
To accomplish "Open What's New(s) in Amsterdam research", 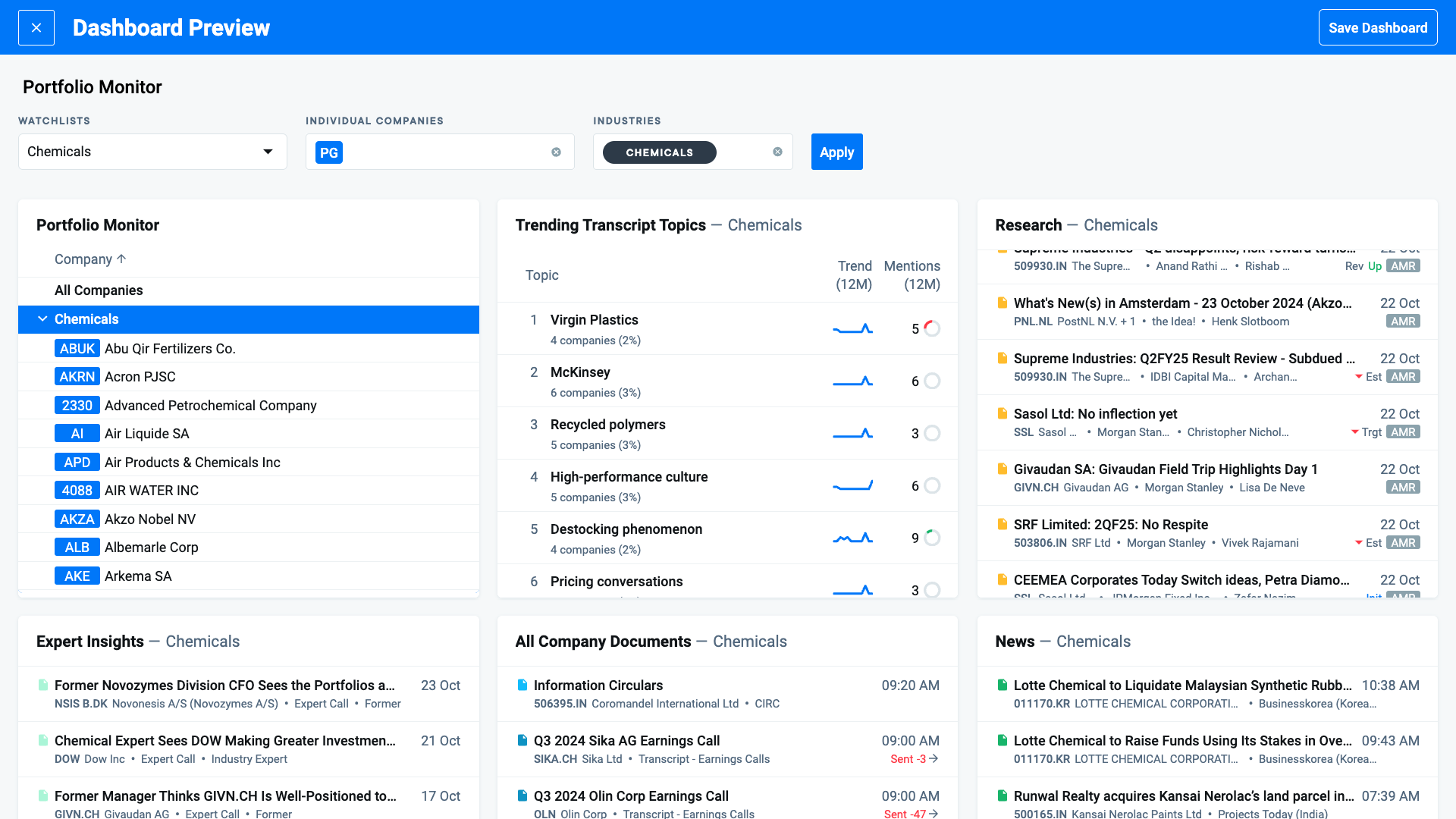I will pyautogui.click(x=1182, y=303).
